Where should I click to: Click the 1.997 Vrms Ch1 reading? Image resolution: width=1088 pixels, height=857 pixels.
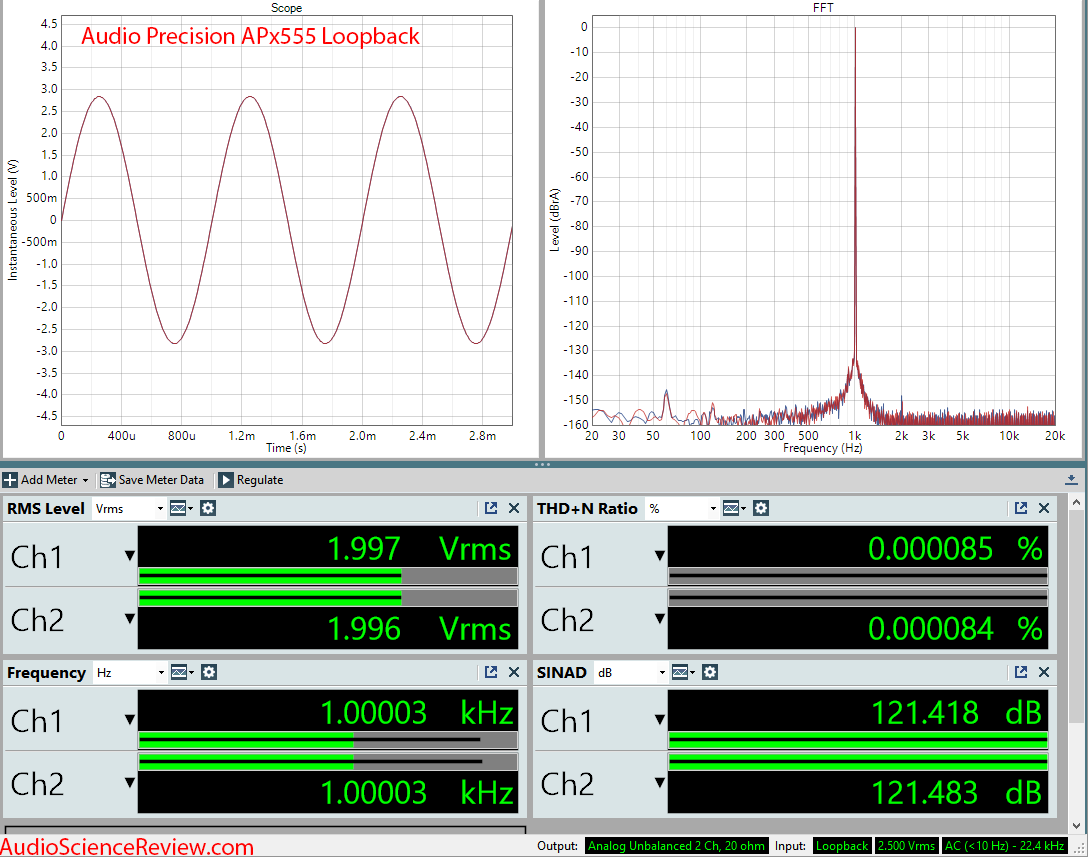coord(418,549)
